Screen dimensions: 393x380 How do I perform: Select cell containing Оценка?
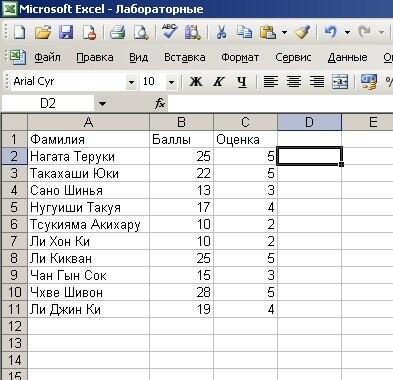pos(245,139)
